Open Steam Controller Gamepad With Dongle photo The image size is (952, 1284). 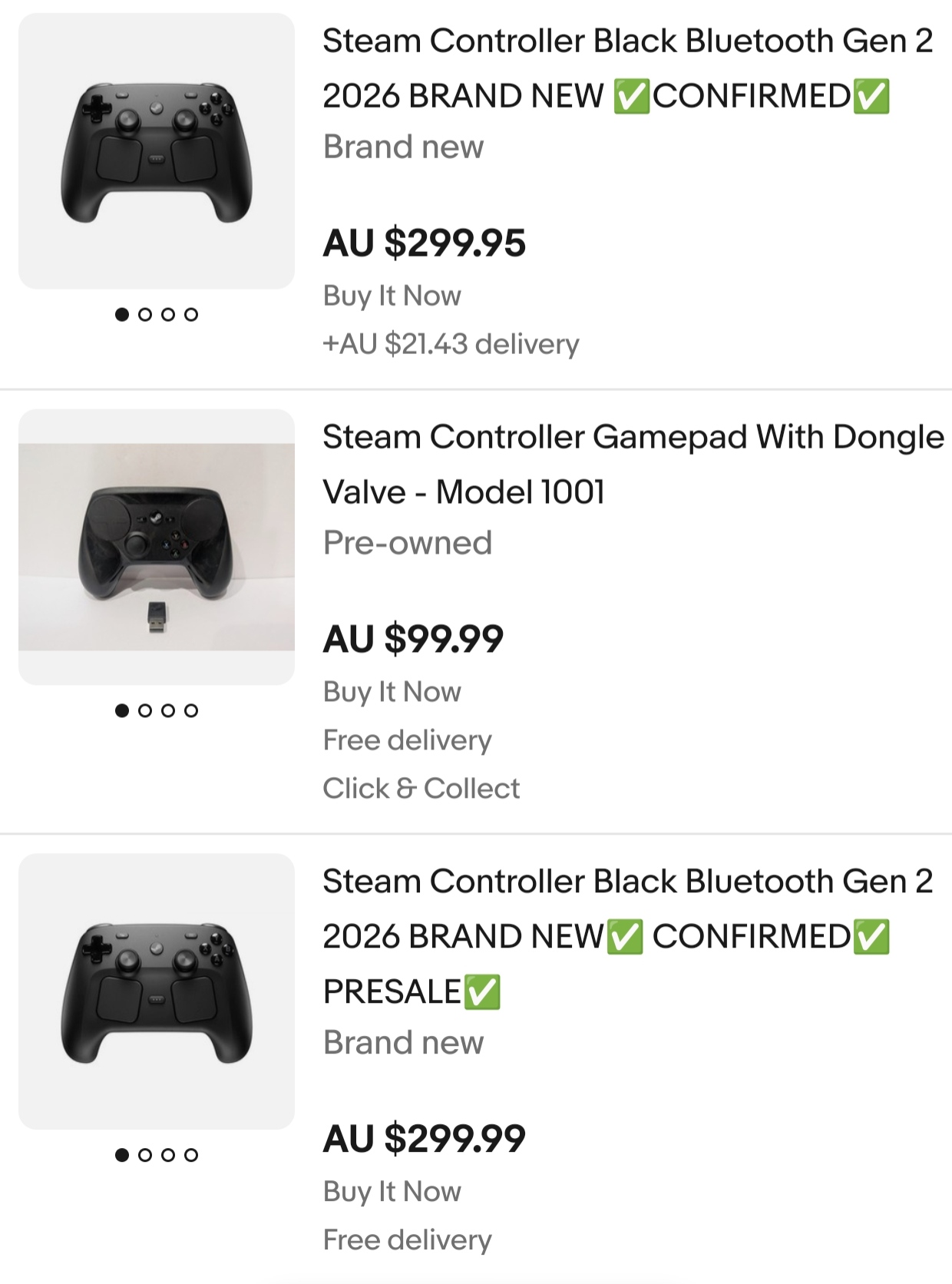(x=157, y=547)
